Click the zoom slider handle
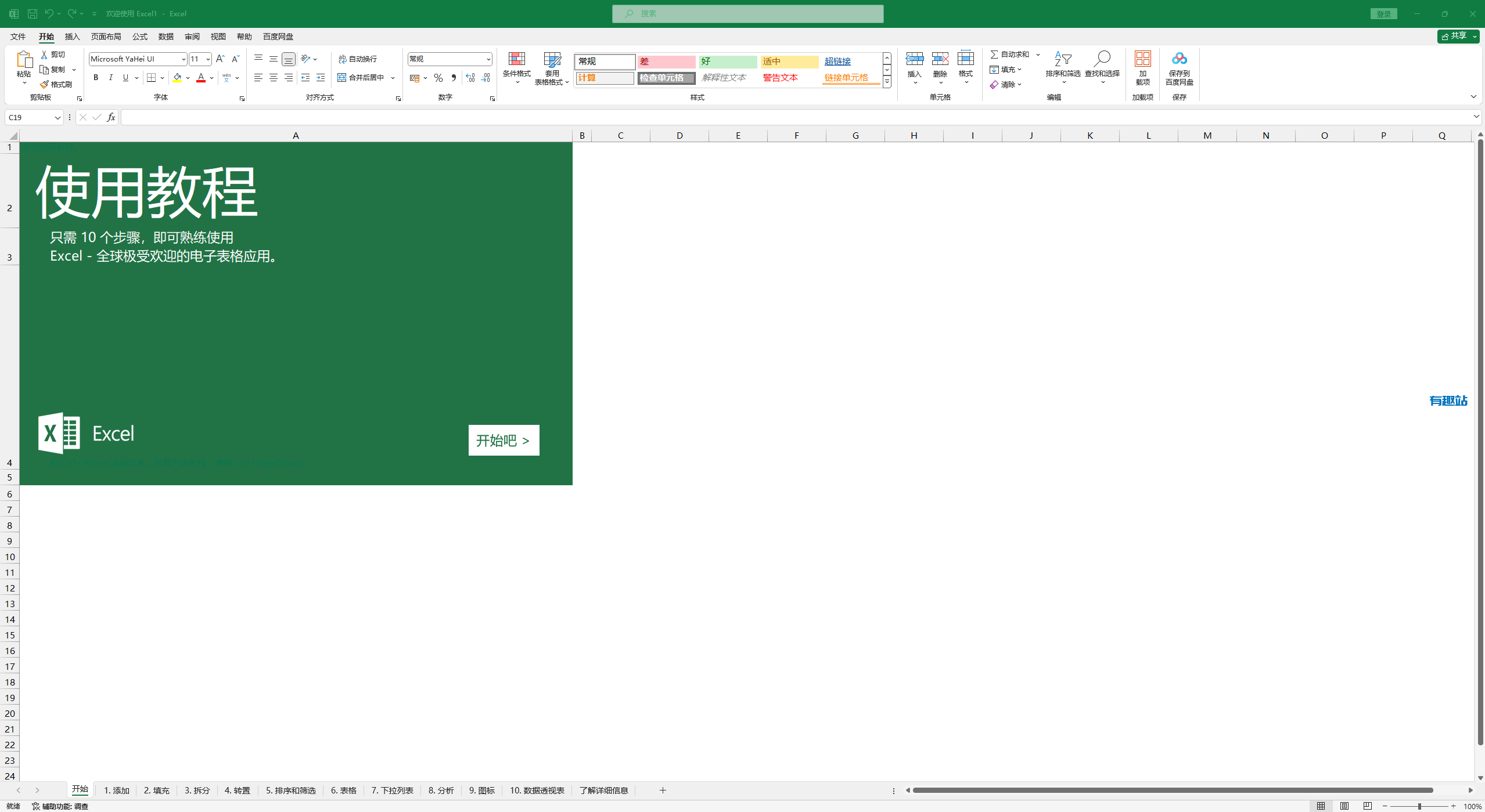 click(1419, 806)
